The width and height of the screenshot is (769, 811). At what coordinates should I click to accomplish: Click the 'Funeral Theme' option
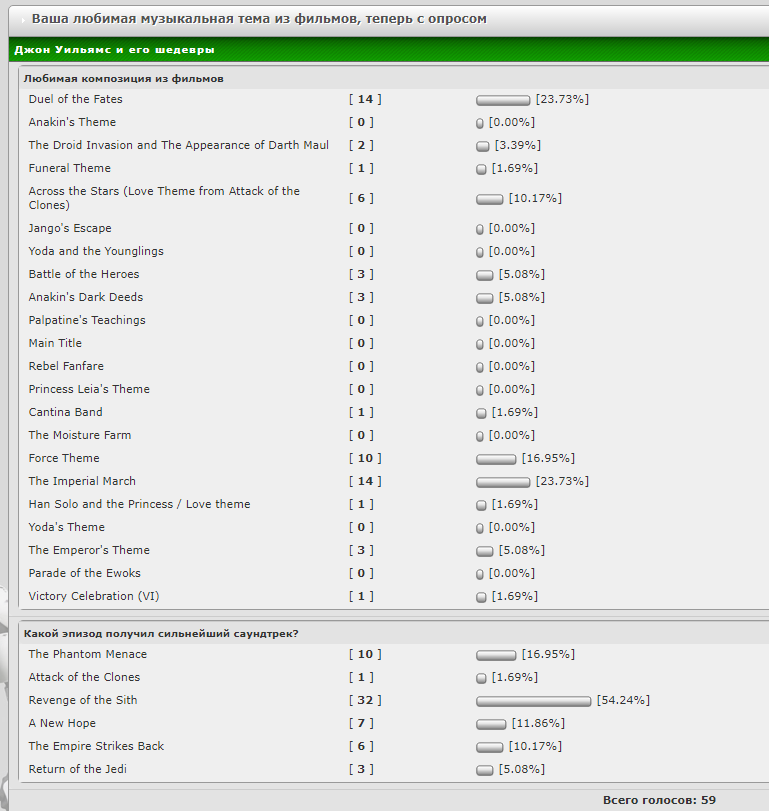click(x=70, y=168)
